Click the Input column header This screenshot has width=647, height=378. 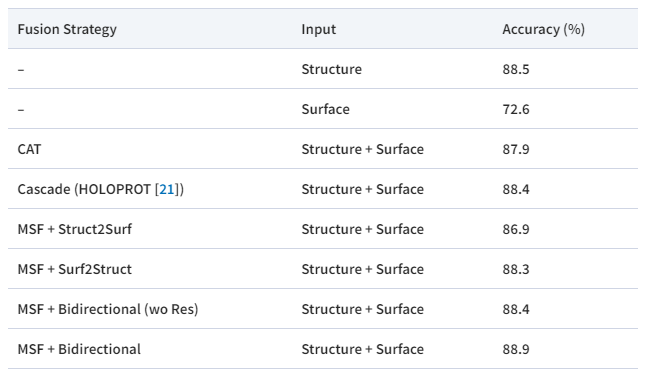pos(319,29)
